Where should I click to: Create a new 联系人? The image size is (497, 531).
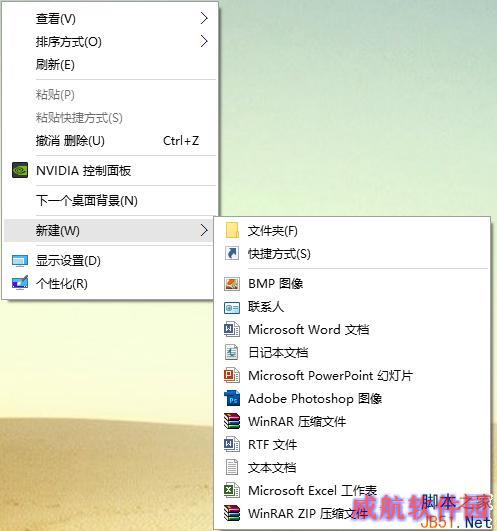[352, 307]
